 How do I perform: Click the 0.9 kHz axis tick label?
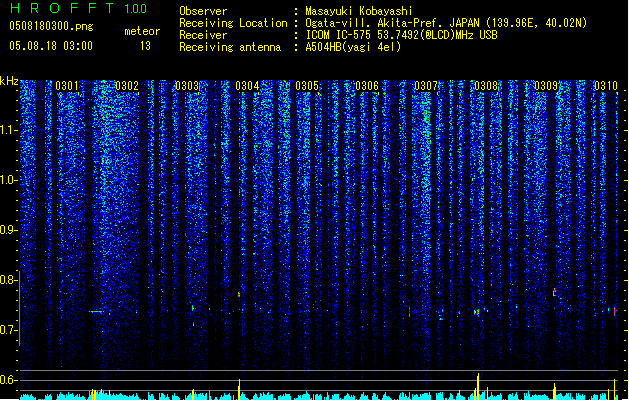click(x=9, y=229)
